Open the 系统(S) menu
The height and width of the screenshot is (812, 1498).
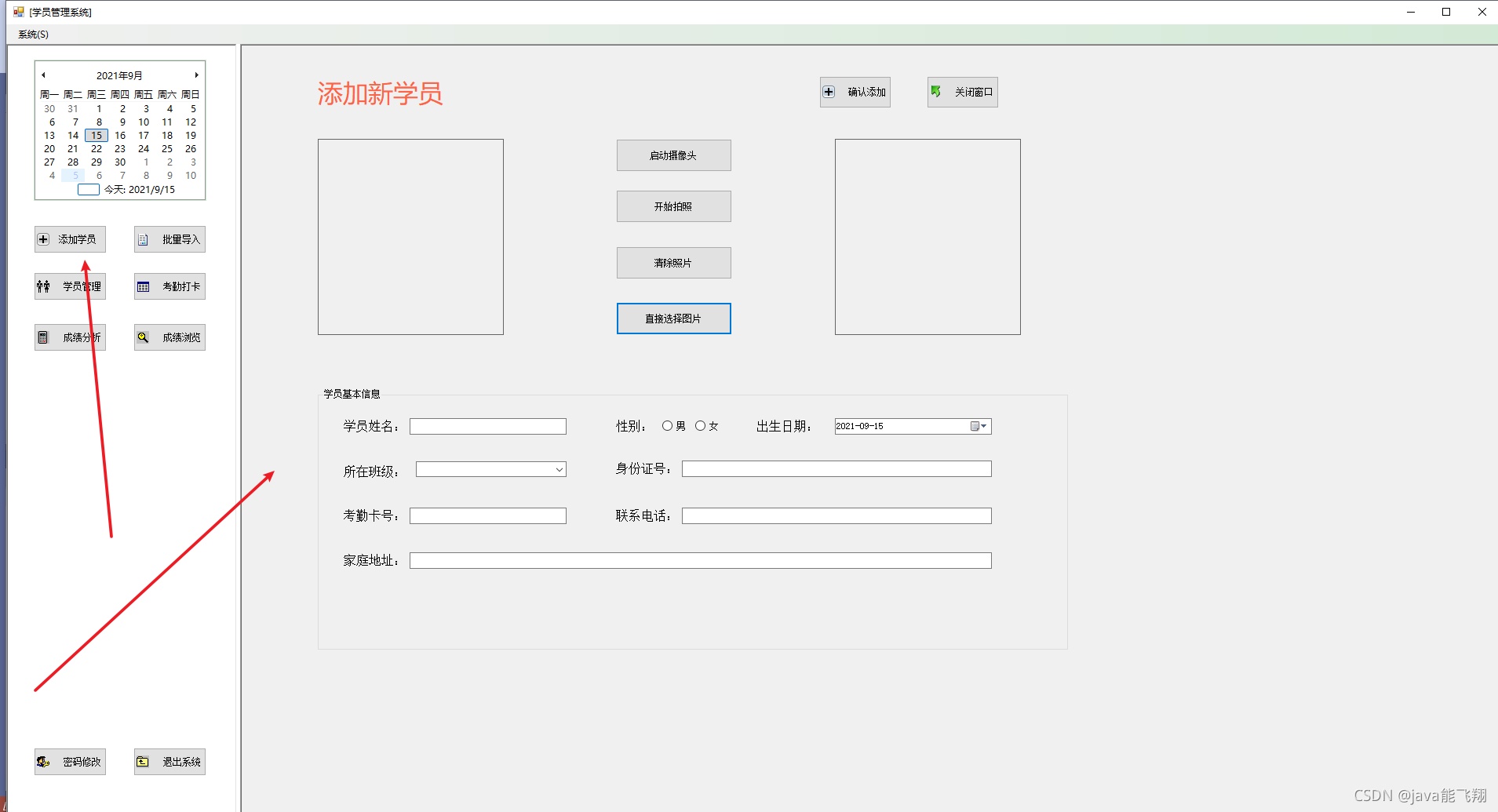coord(33,35)
